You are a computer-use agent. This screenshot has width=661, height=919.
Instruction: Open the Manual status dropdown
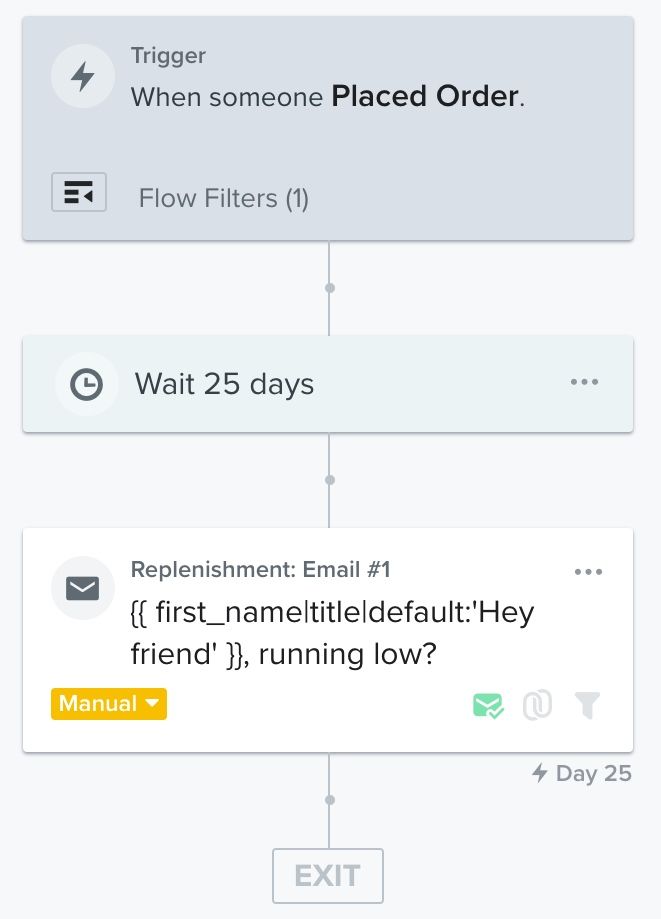[x=108, y=704]
